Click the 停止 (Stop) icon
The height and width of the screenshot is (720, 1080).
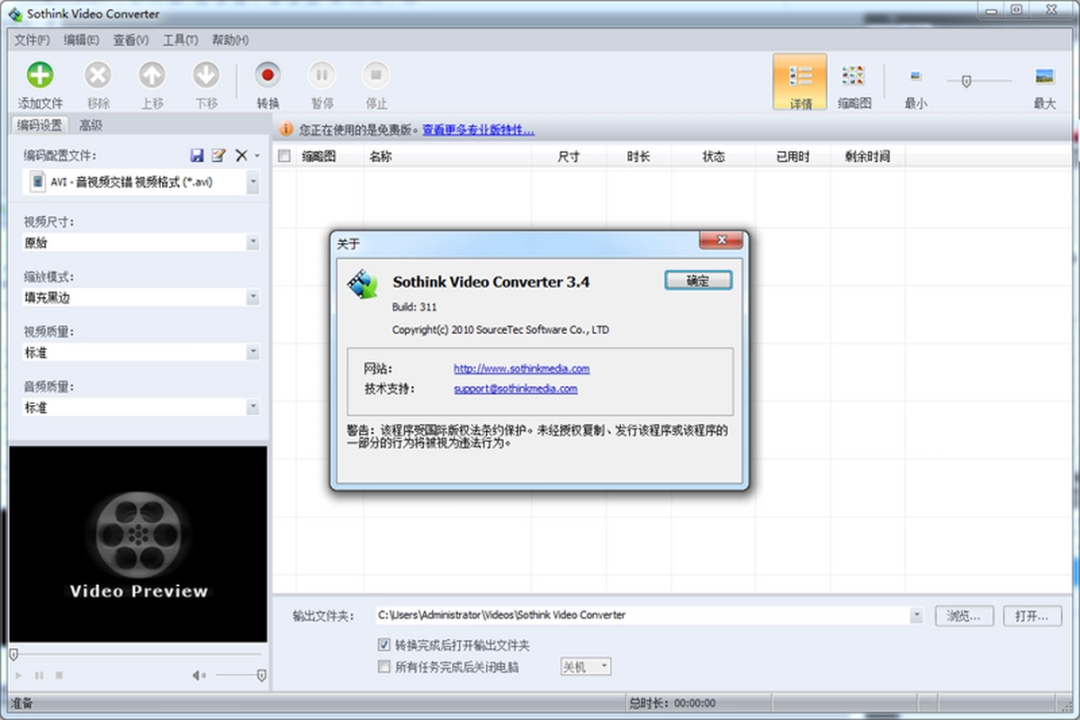376,75
